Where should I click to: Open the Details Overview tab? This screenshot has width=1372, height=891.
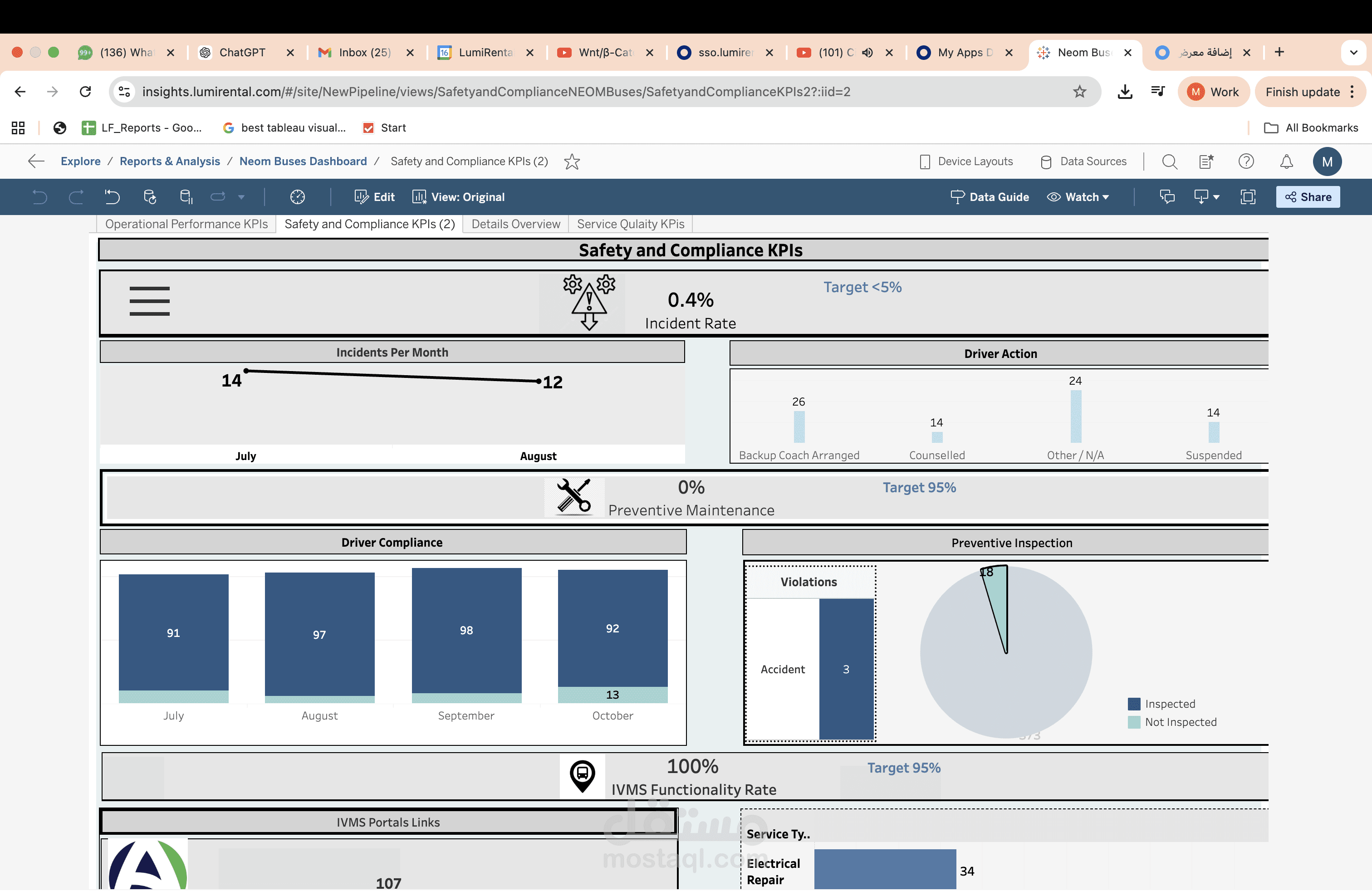pyautogui.click(x=515, y=224)
